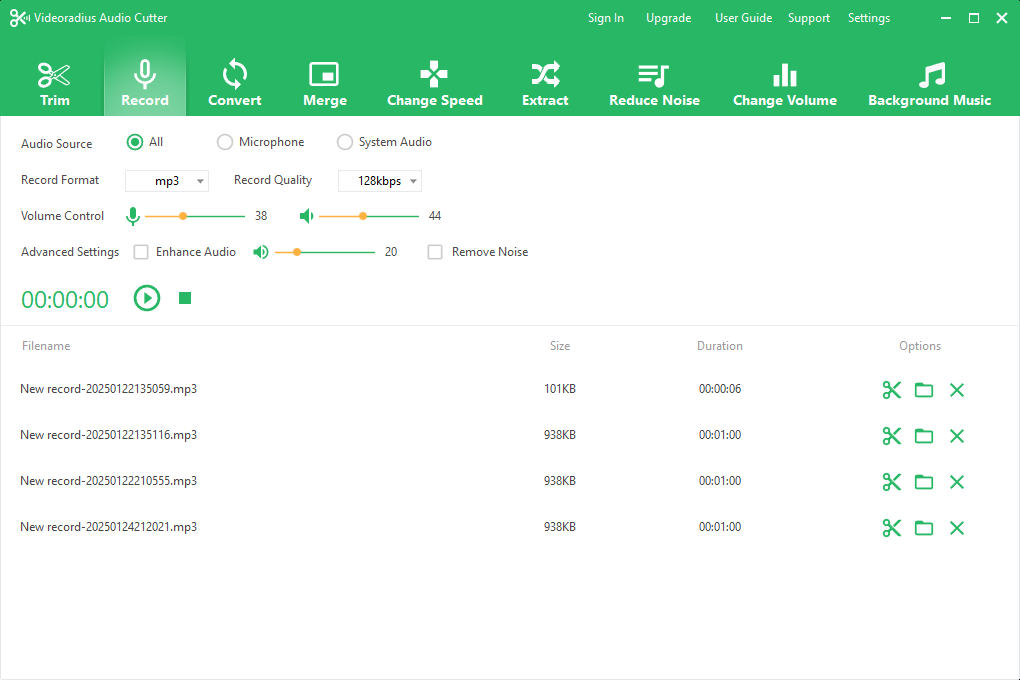This screenshot has width=1020, height=680.
Task: Click the Duration column header
Action: (719, 346)
